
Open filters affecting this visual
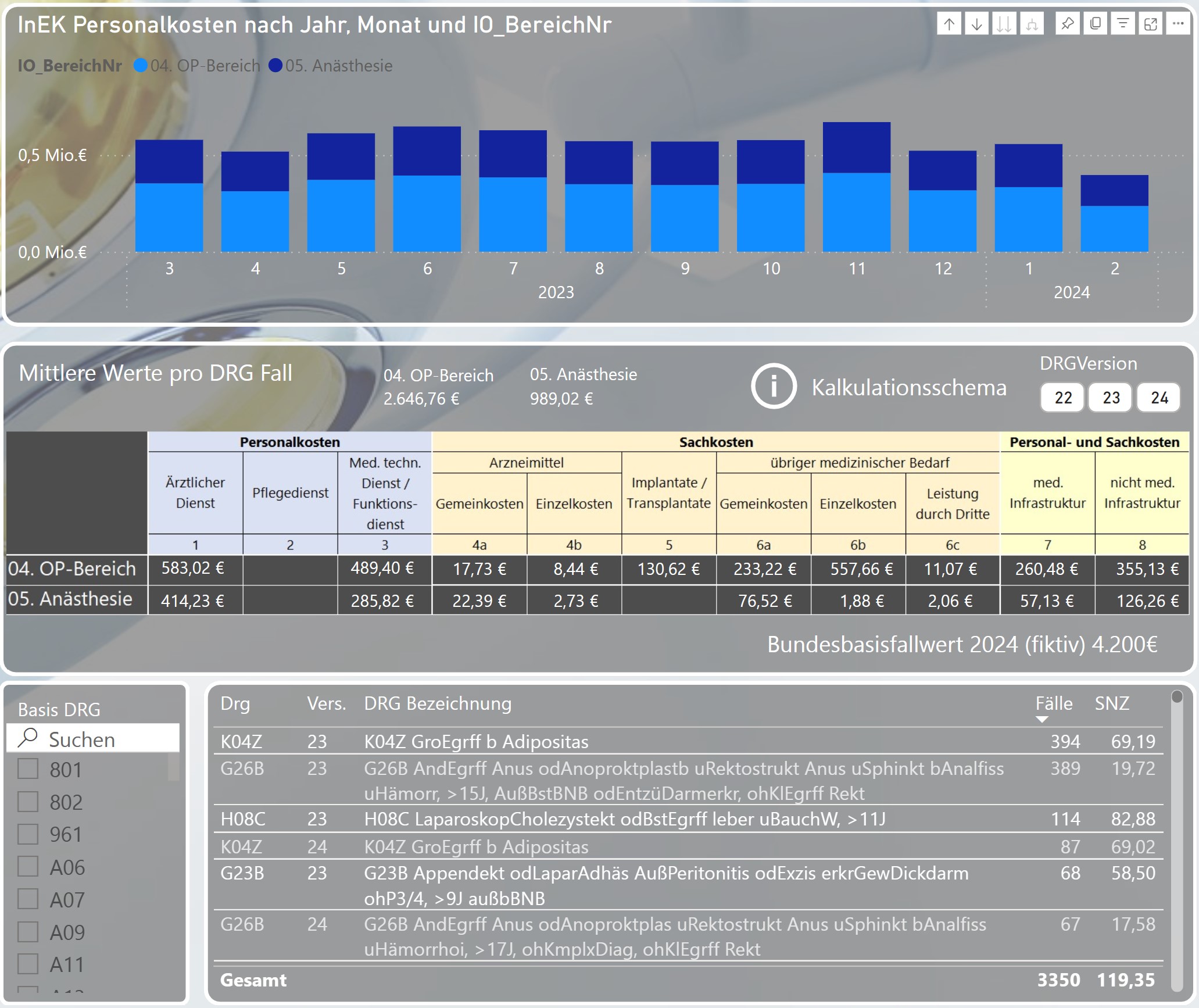coord(1123,24)
